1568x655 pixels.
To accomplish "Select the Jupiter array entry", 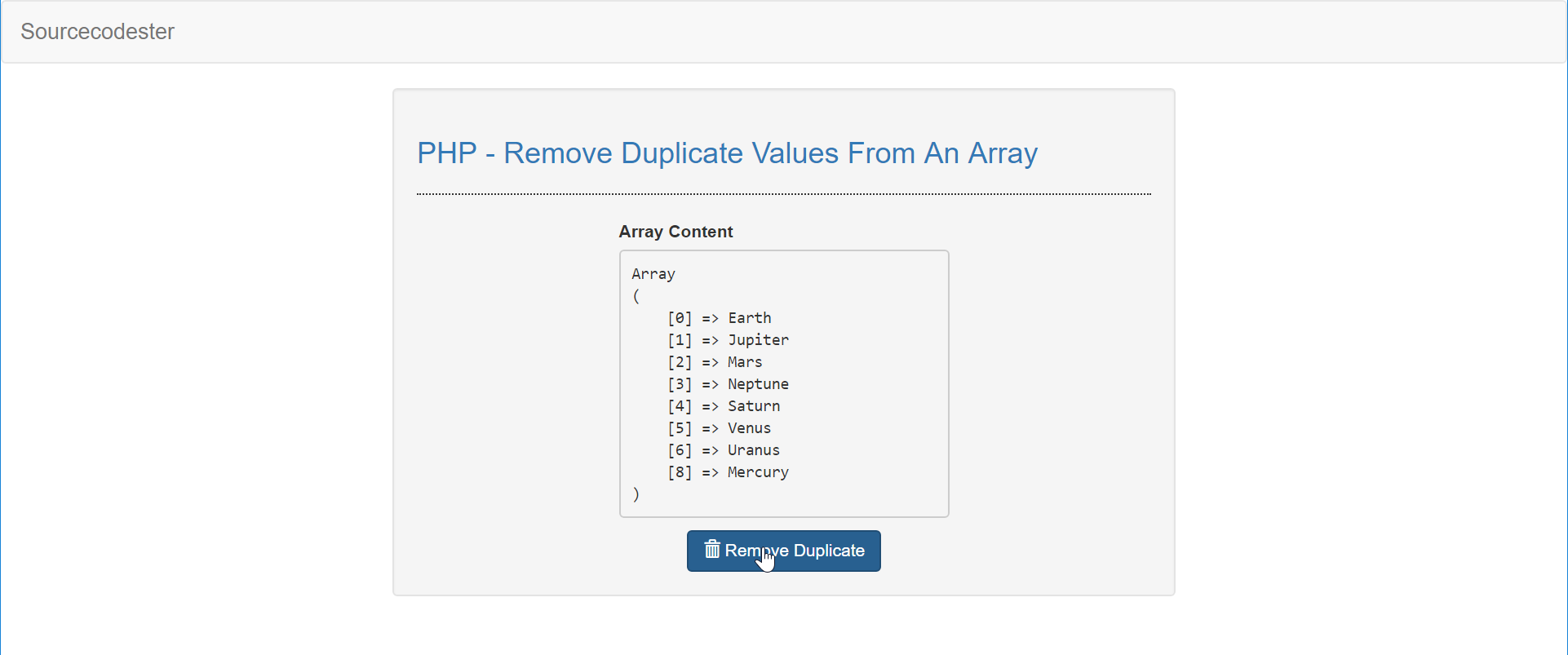I will (727, 340).
